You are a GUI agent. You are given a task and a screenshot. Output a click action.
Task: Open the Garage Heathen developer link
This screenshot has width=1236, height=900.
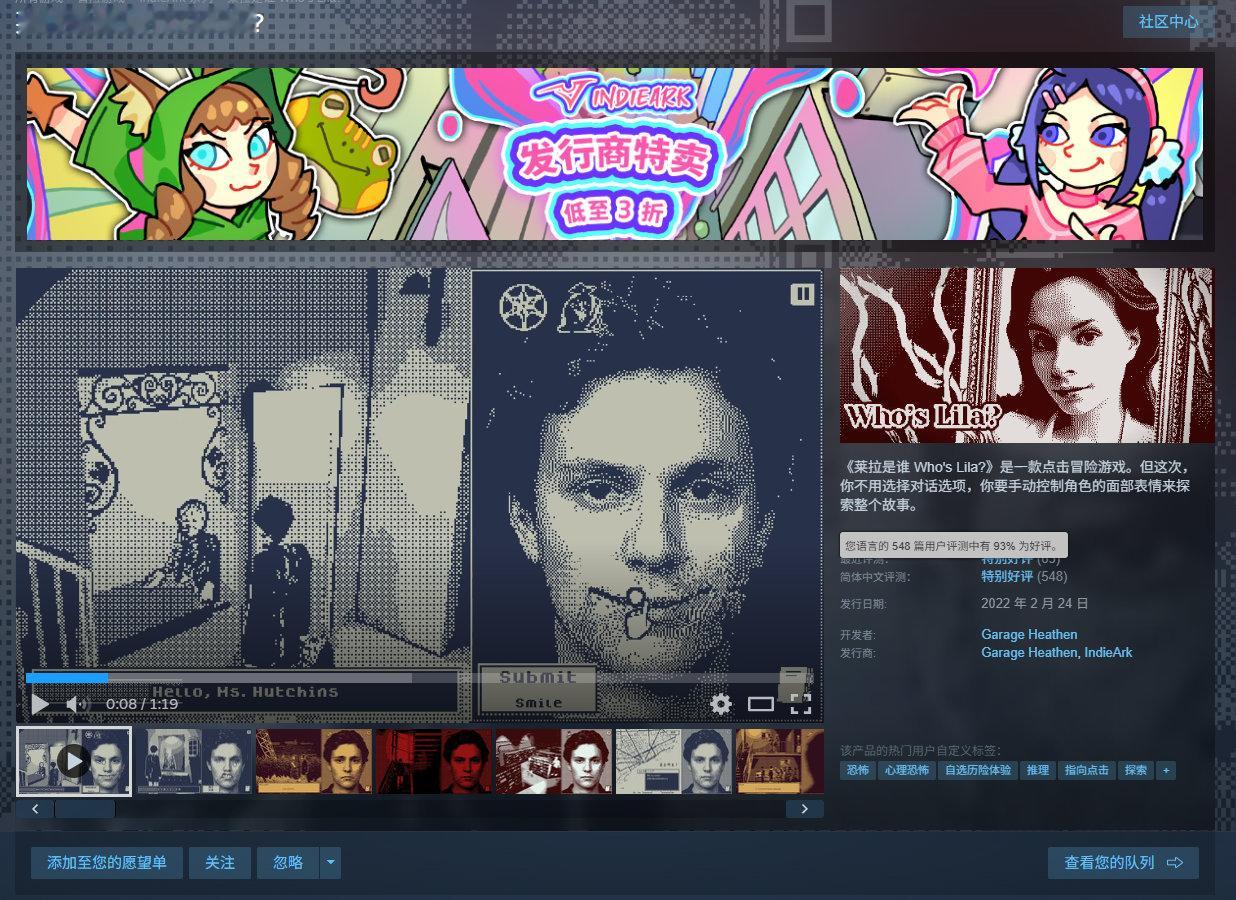tap(1029, 634)
